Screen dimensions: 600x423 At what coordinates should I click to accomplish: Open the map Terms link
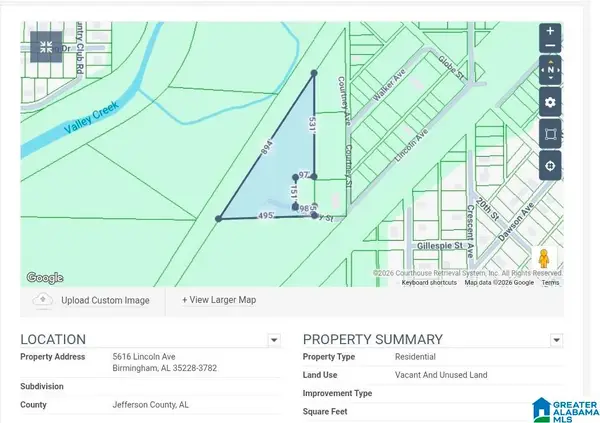pos(550,283)
